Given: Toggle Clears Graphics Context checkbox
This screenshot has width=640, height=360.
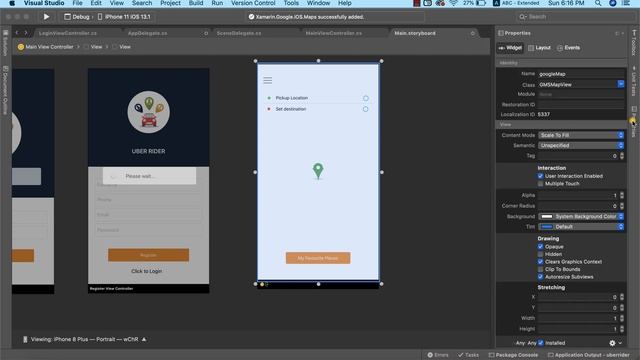Looking at the screenshot, I should [x=540, y=262].
